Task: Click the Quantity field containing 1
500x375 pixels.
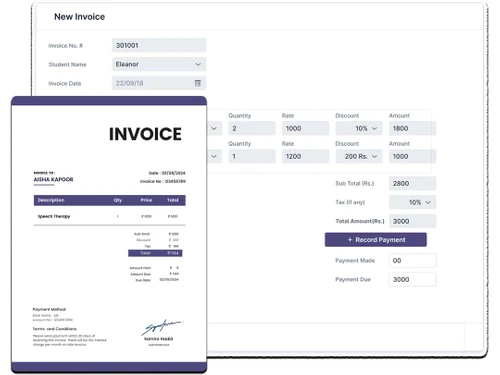Action: pos(252,156)
